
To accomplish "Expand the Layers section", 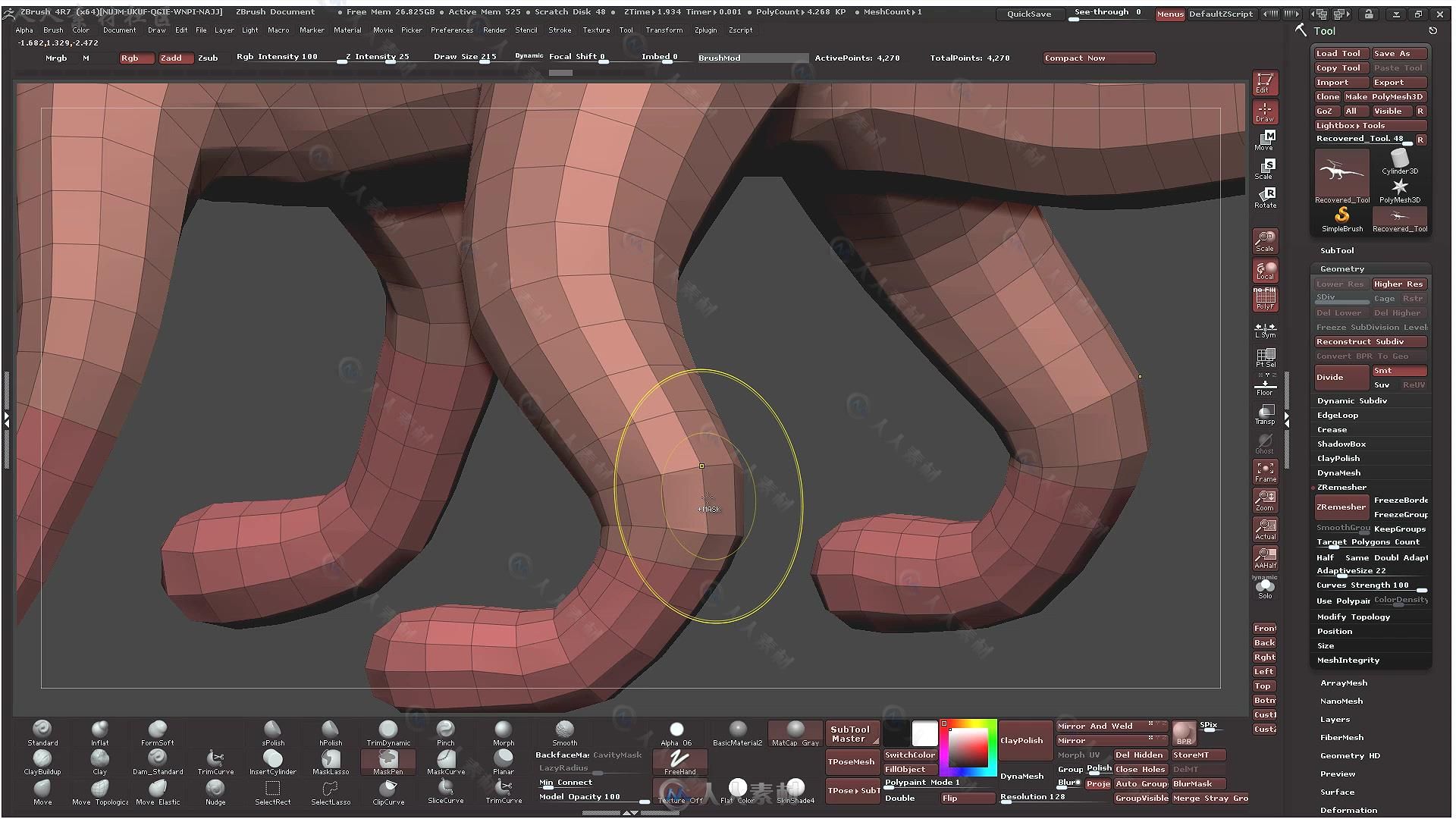I will [1335, 720].
